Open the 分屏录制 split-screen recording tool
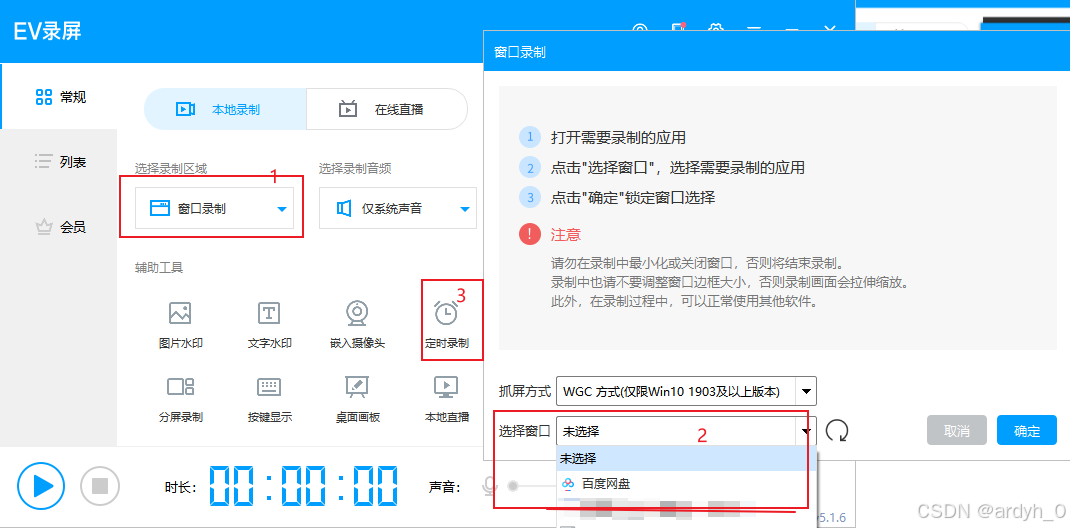Image resolution: width=1070 pixels, height=528 pixels. pyautogui.click(x=180, y=400)
